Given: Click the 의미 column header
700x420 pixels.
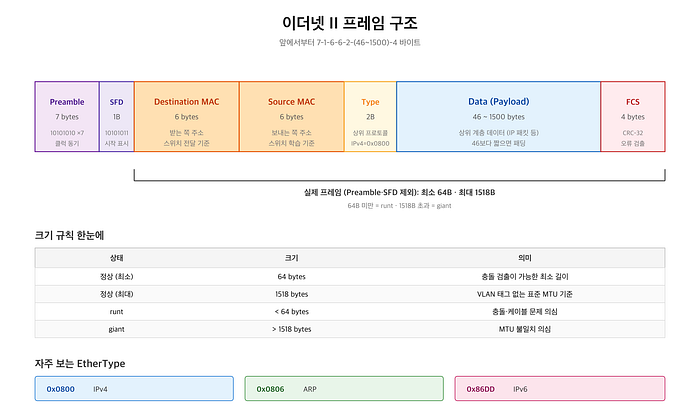Looking at the screenshot, I should [525, 258].
